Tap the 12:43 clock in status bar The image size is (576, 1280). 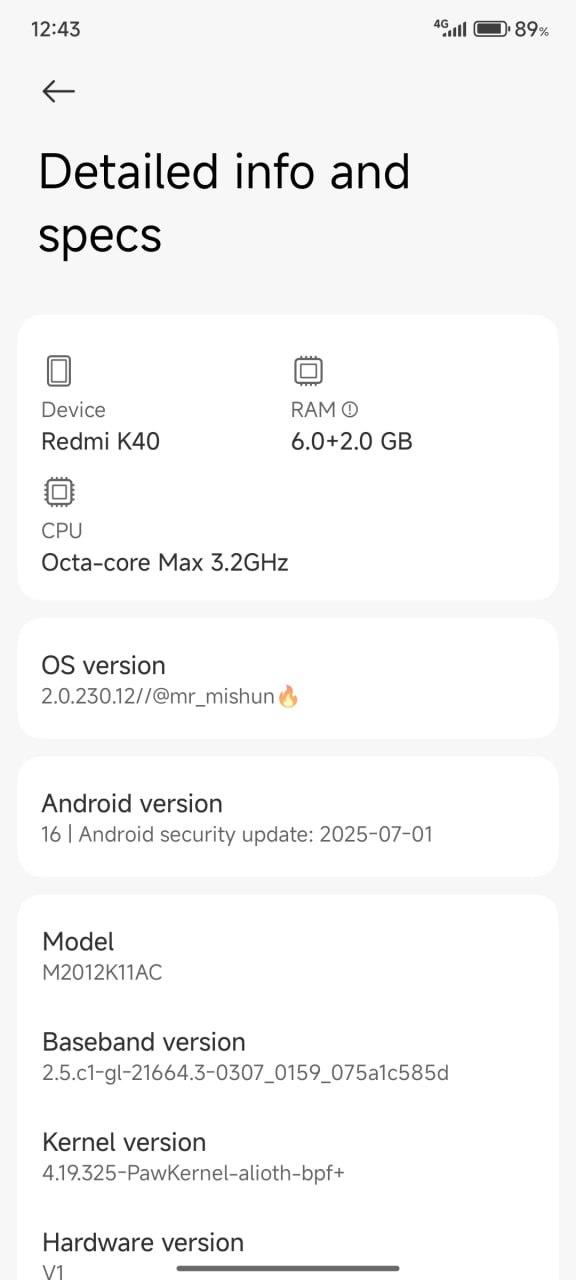[x=56, y=29]
